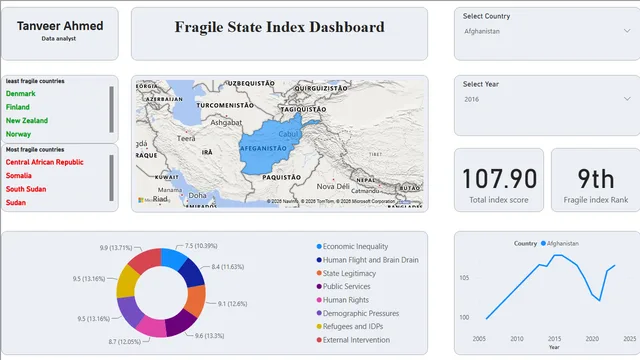Select Finland in least fragile countries
The image size is (640, 360).
tap(18, 107)
